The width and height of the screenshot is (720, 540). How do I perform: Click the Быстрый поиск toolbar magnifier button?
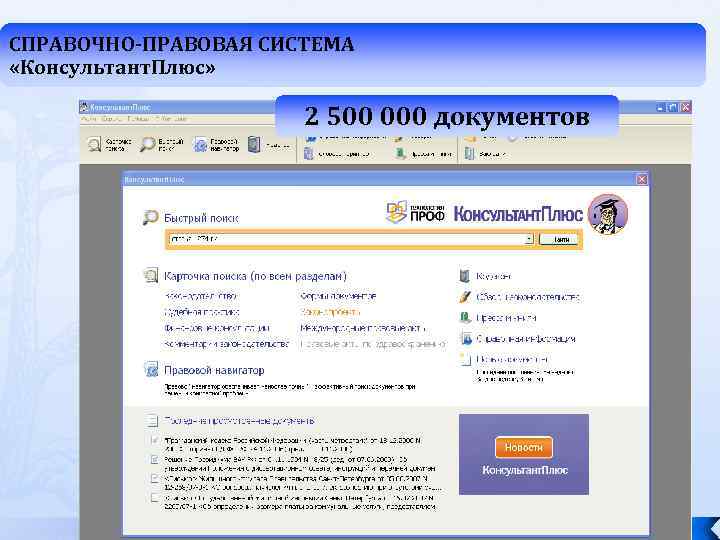click(x=162, y=145)
